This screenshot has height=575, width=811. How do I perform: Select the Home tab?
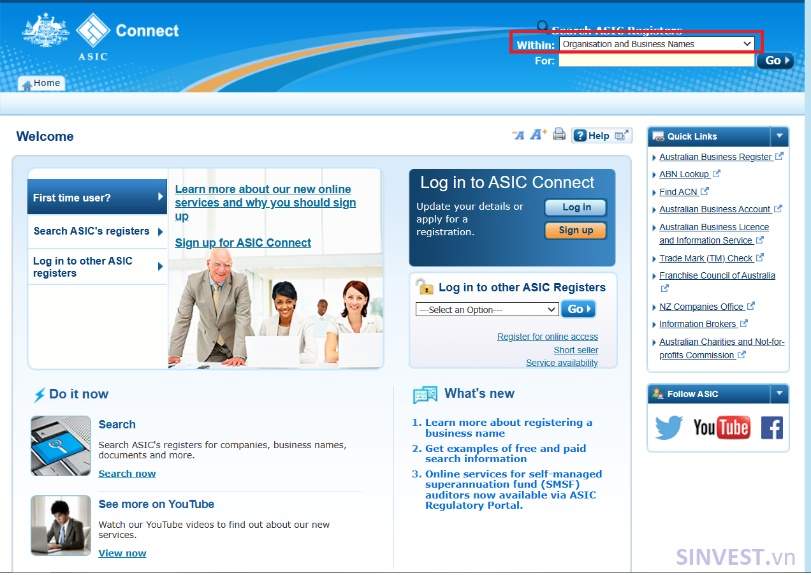41,83
